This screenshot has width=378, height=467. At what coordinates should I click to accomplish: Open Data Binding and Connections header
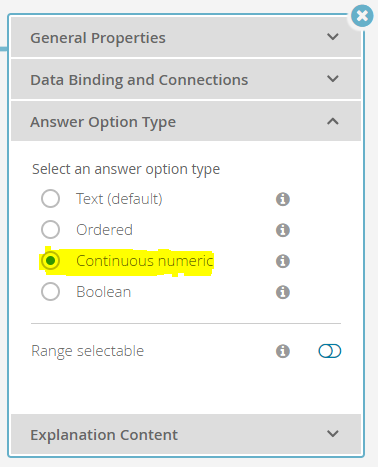click(186, 79)
